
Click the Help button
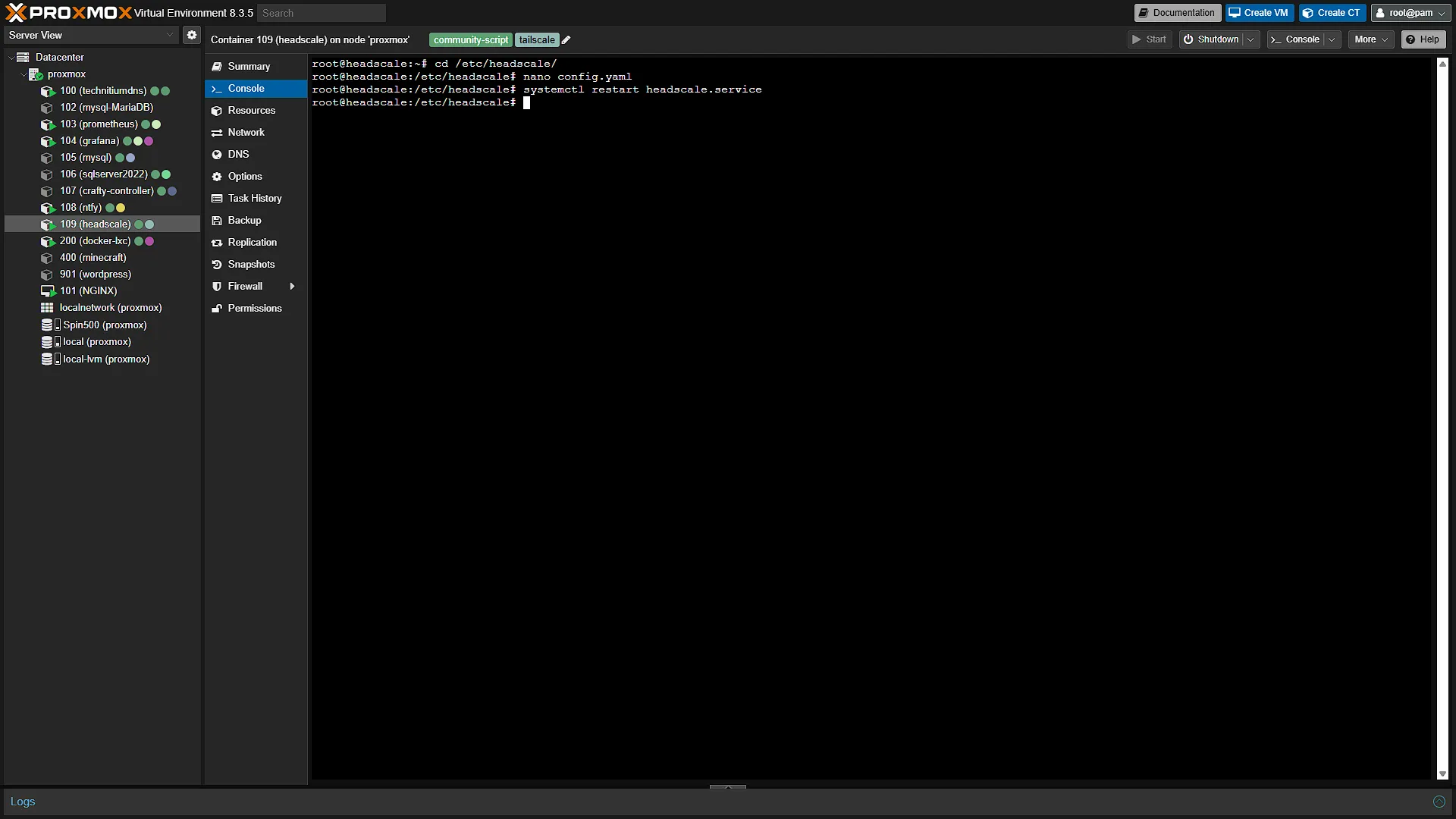(x=1423, y=39)
